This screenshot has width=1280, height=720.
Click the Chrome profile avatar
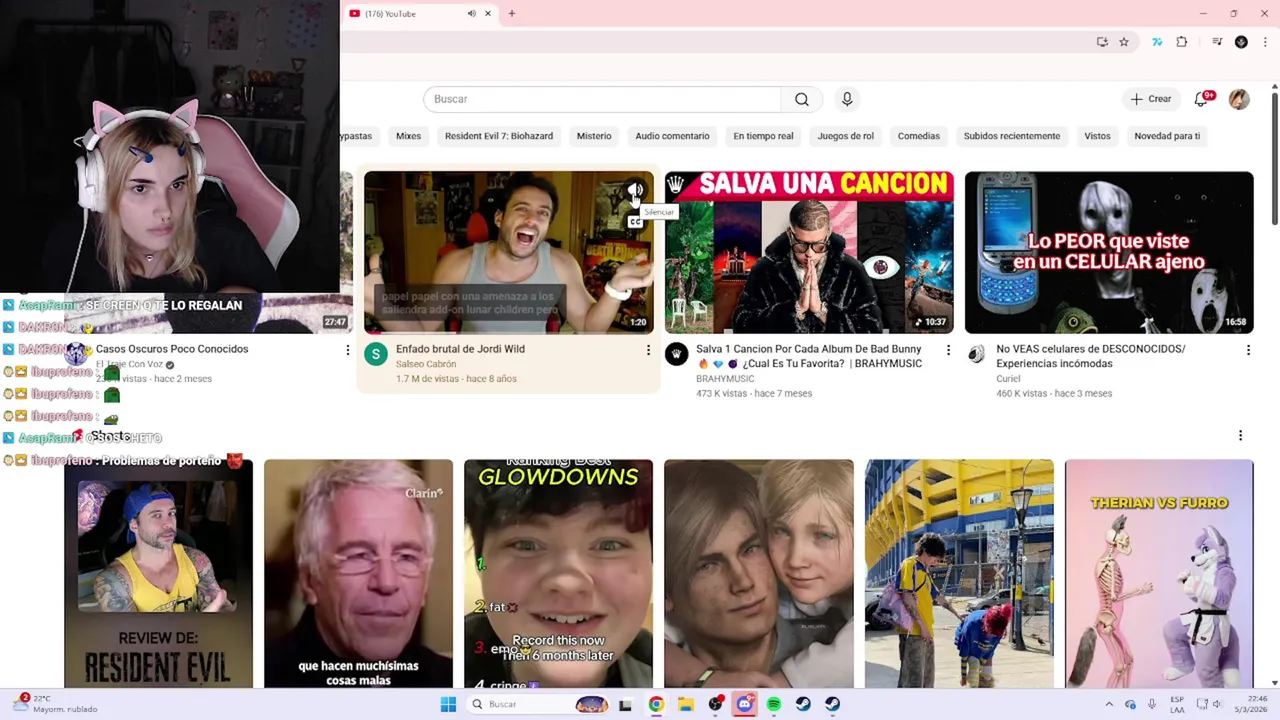point(1241,42)
